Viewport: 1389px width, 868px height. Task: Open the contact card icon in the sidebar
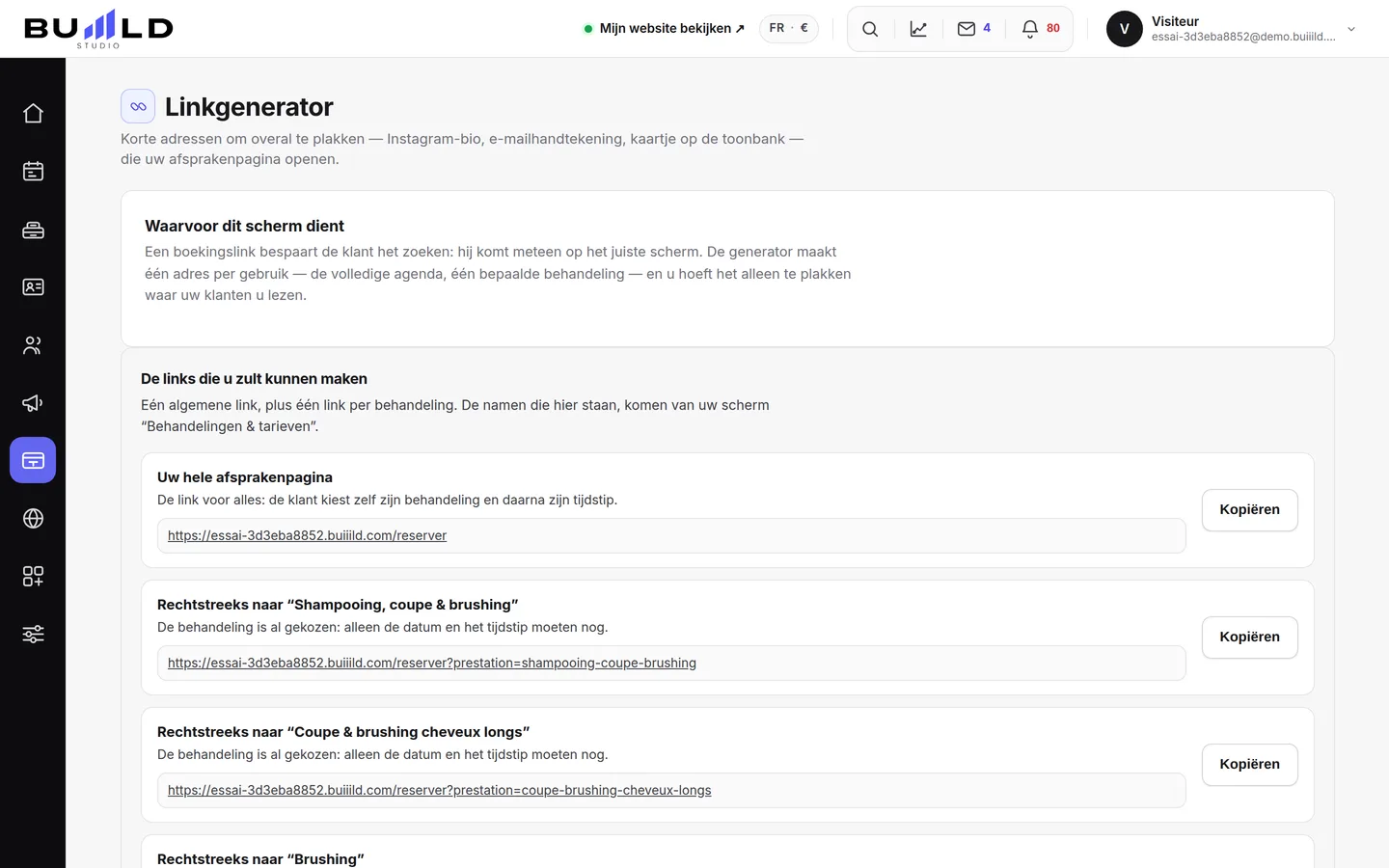coord(33,287)
